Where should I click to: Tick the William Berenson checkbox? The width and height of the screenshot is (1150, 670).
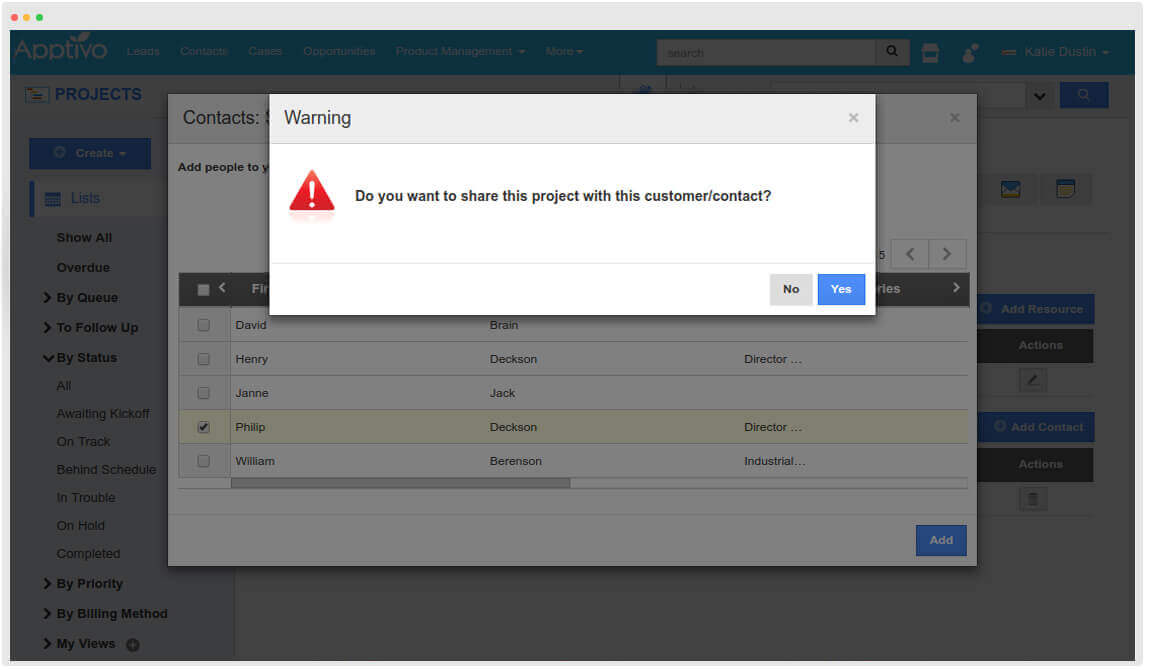pyautogui.click(x=204, y=461)
